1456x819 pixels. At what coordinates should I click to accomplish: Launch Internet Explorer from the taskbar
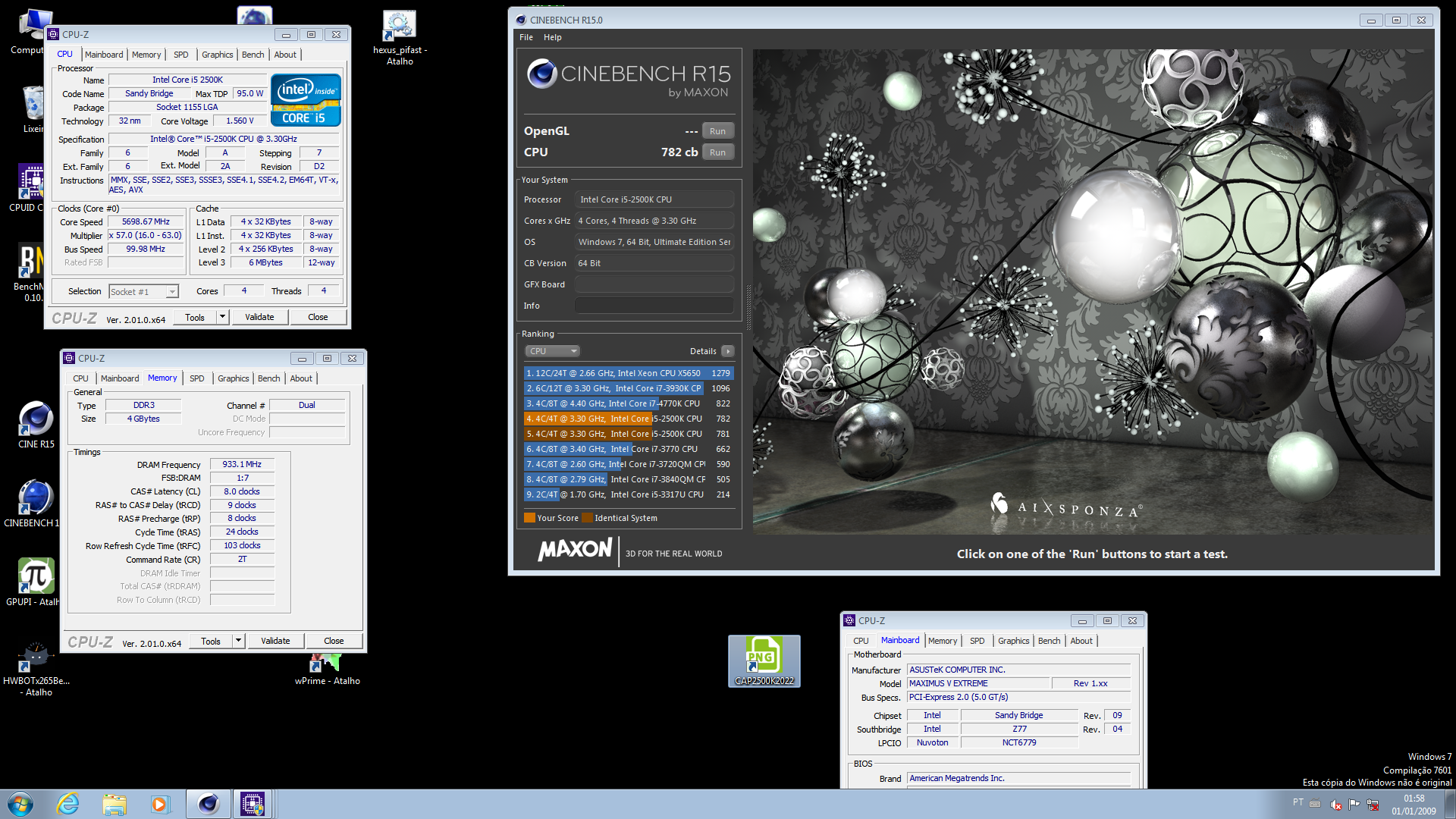point(67,804)
